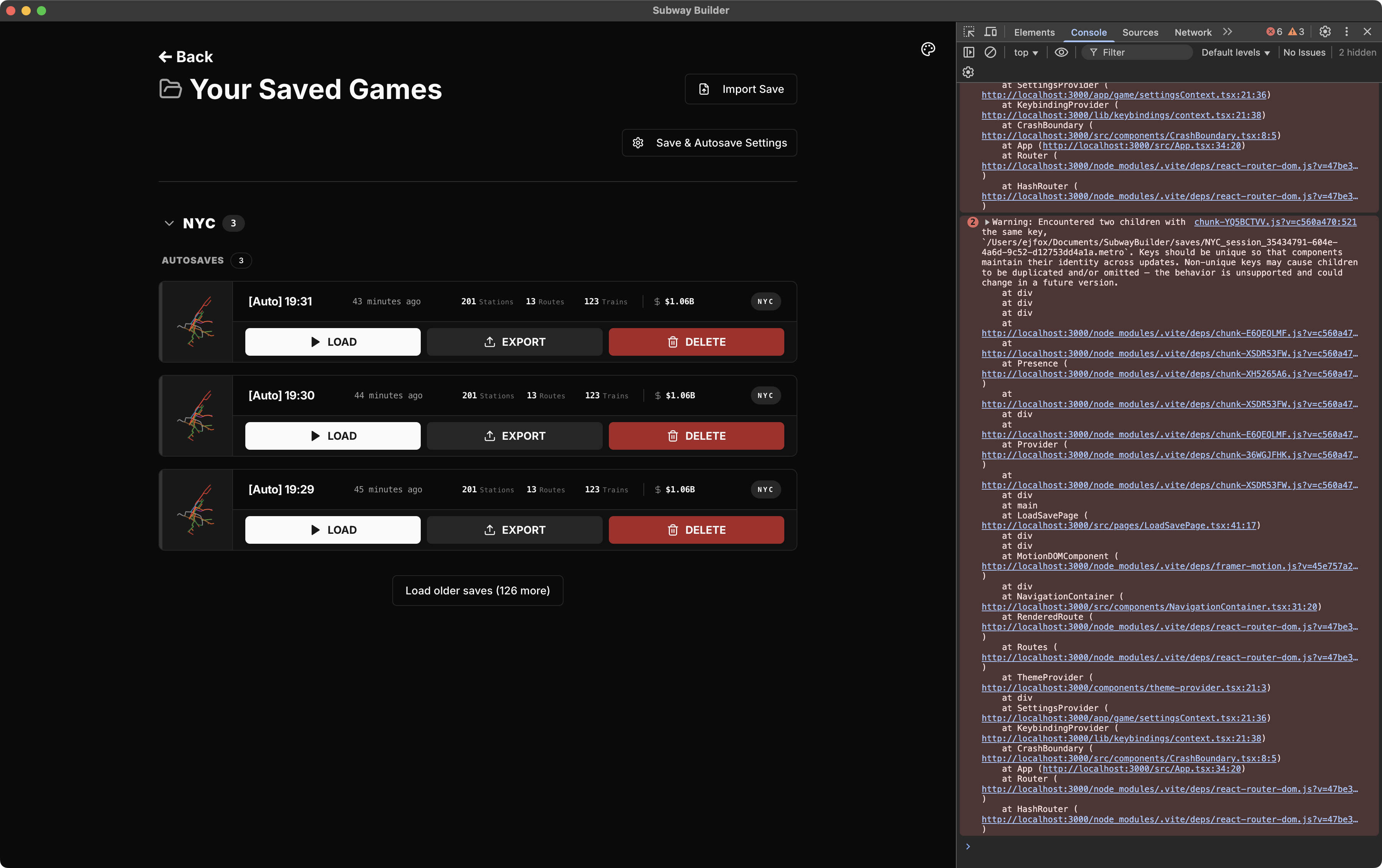Open console settings gear below toolbar
The width and height of the screenshot is (1382, 868).
[x=968, y=72]
